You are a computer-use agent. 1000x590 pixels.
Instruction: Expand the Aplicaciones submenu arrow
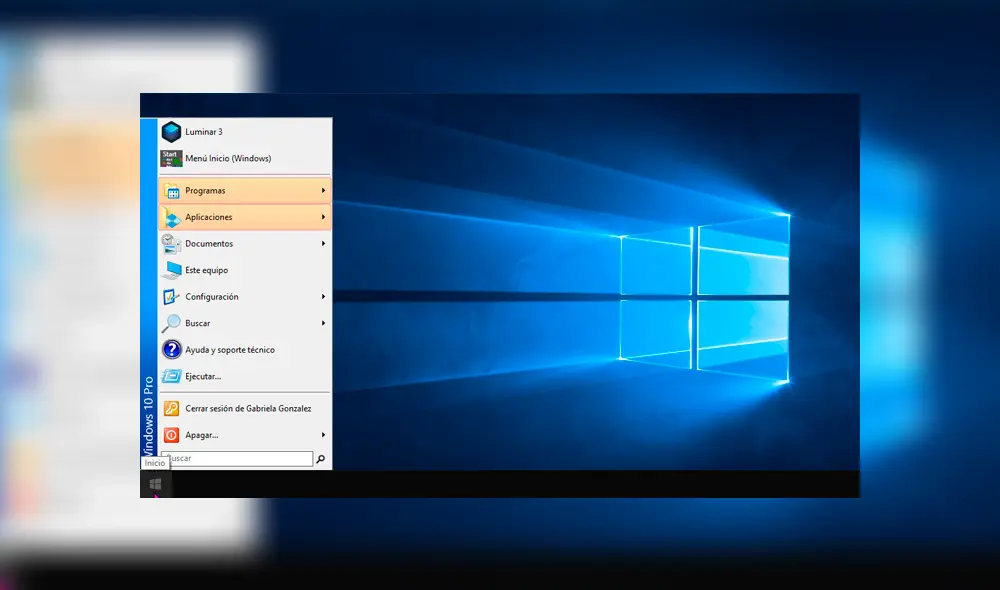(325, 217)
